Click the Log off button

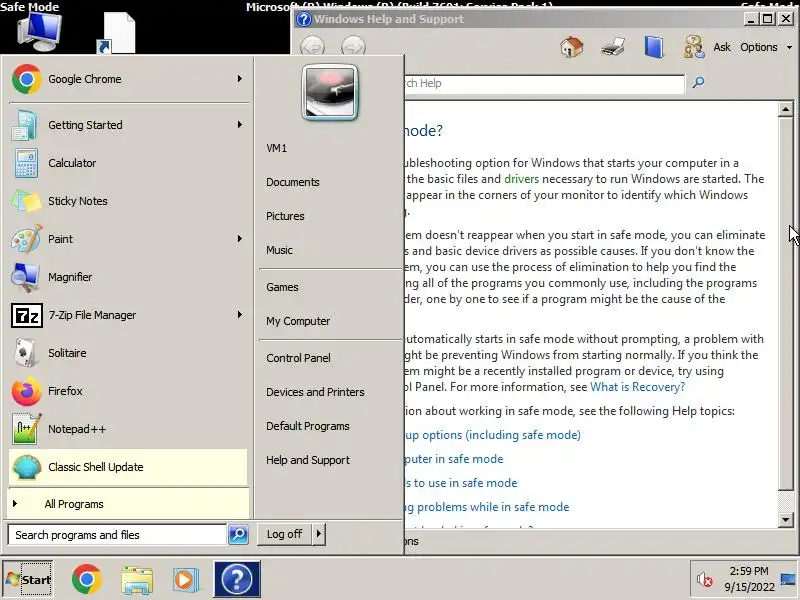285,534
